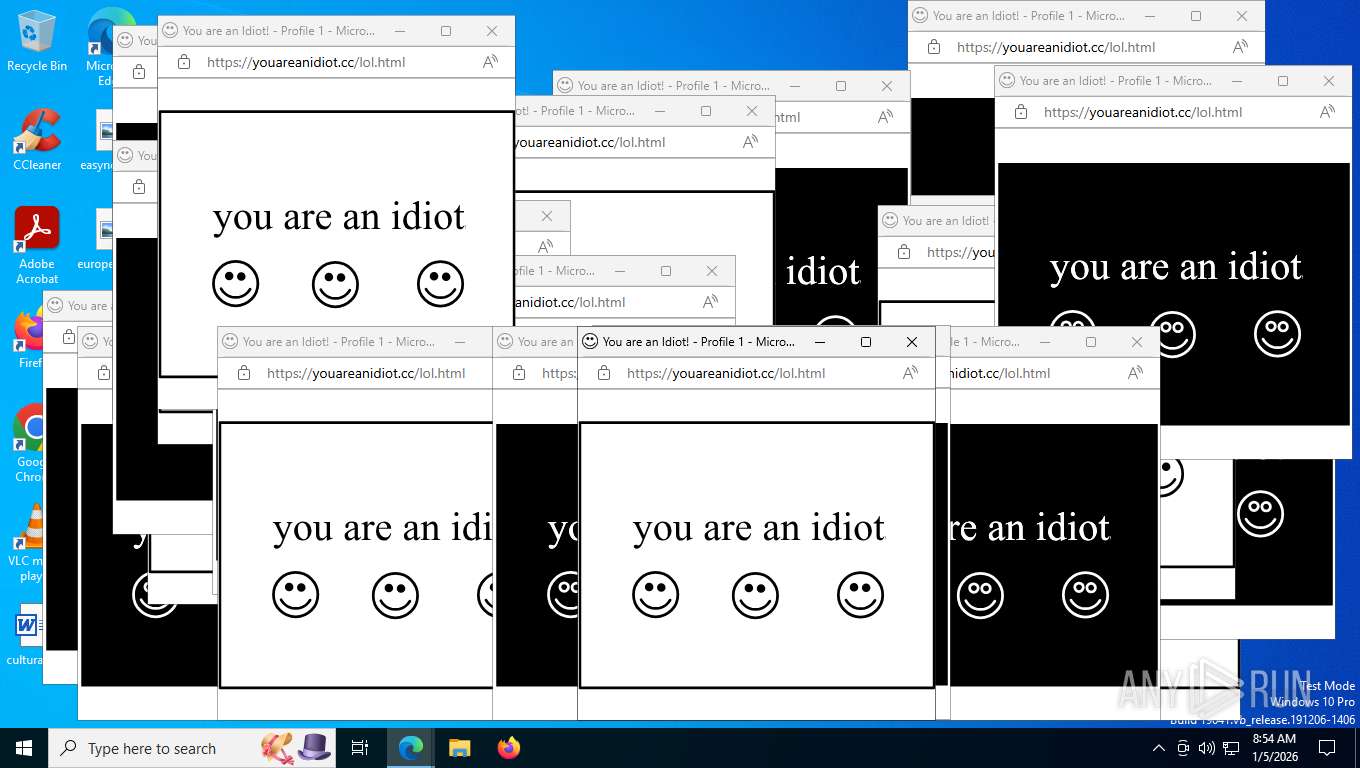The height and width of the screenshot is (768, 1360).
Task: Click rightmost white smiley in large right black window
Action: 1278,334
